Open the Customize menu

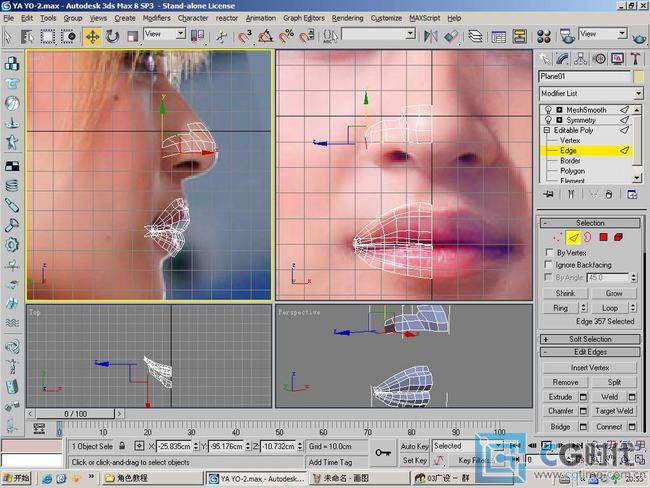click(386, 18)
